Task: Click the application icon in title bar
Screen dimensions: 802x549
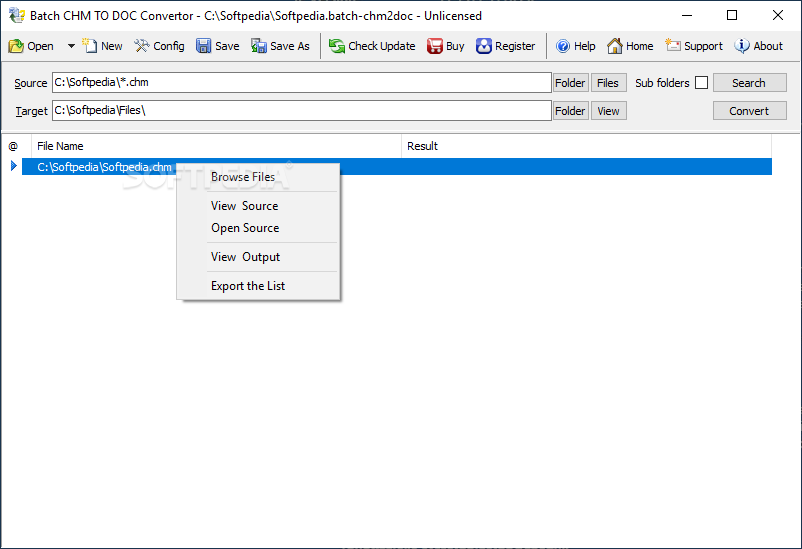Action: click(16, 15)
